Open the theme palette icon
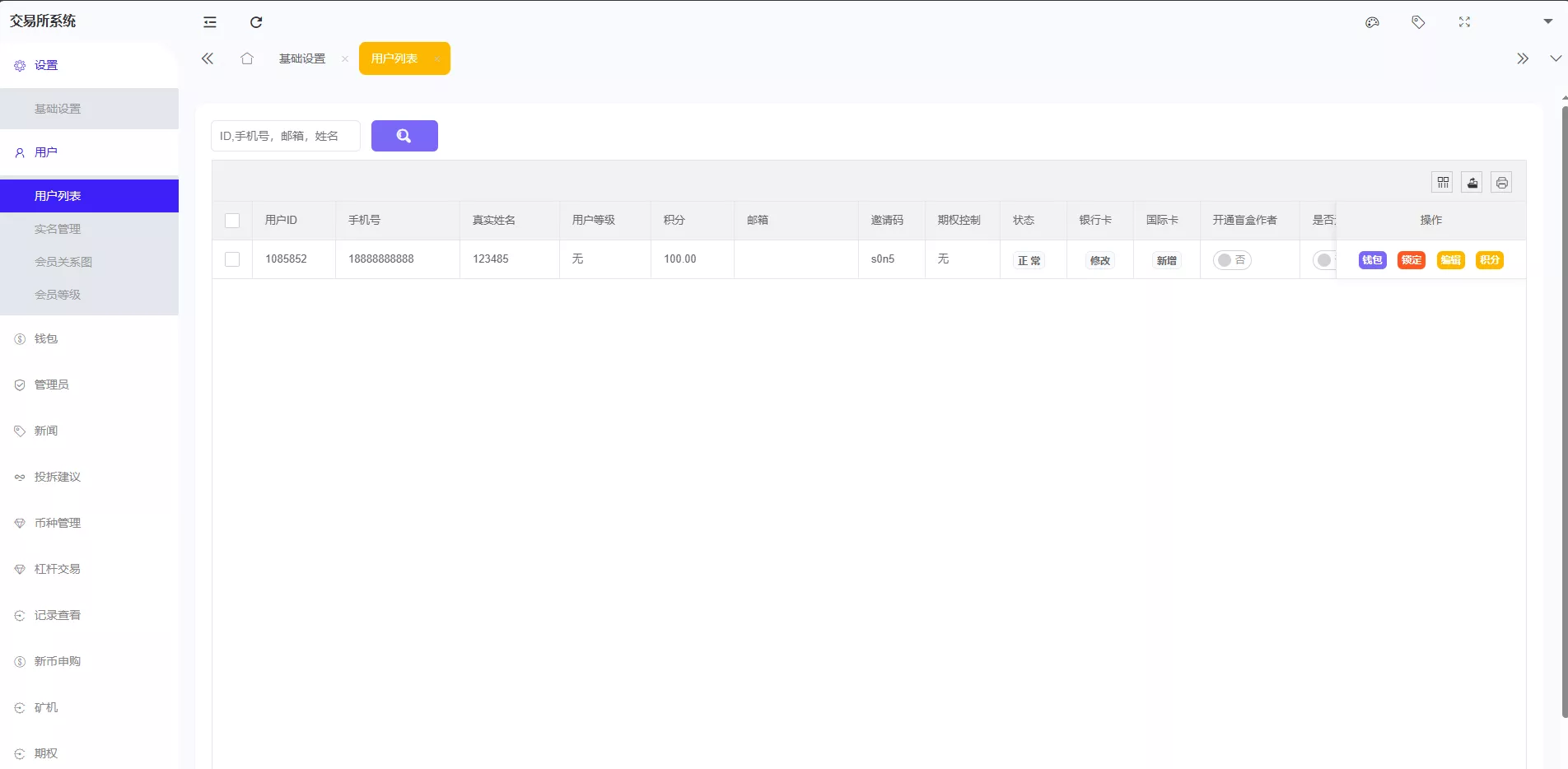Screen dimensions: 1568x769 pos(1372,22)
